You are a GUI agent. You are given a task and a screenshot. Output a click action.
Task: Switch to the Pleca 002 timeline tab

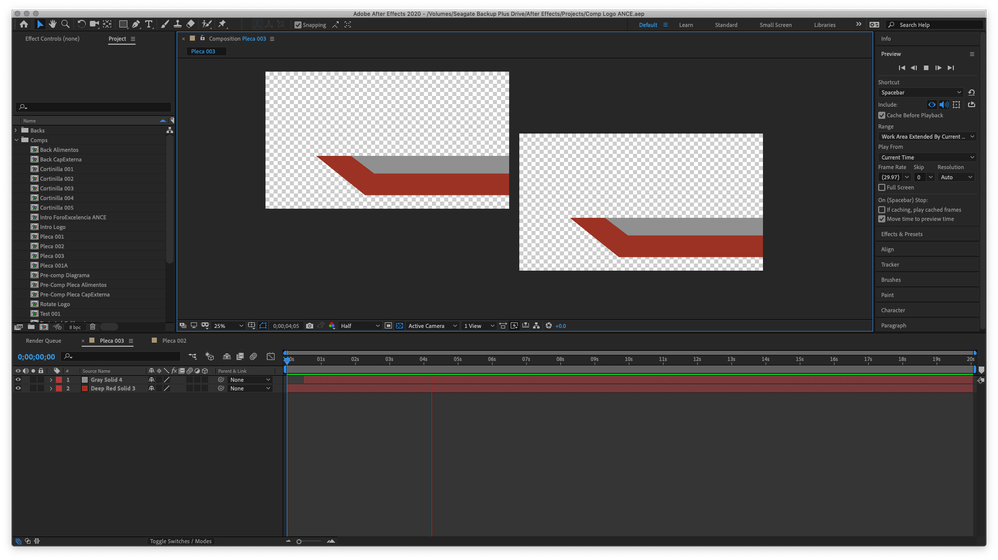coord(175,341)
